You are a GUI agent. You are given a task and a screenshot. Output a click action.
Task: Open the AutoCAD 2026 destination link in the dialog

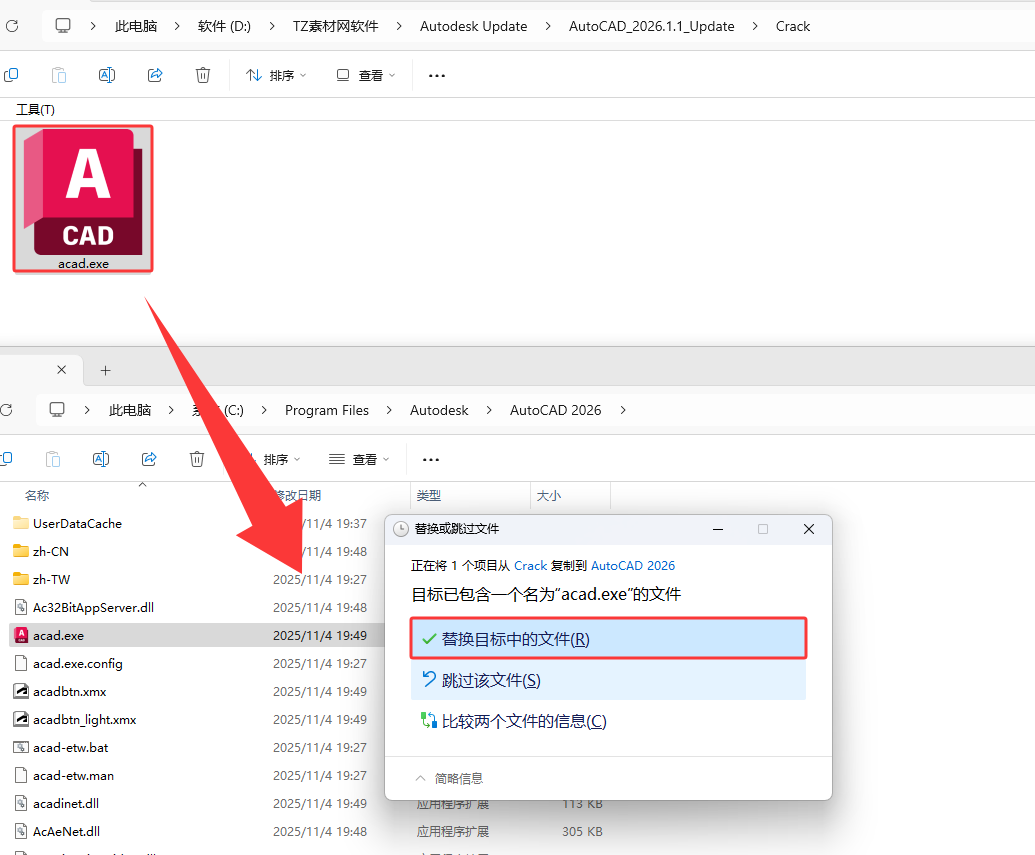[632, 566]
